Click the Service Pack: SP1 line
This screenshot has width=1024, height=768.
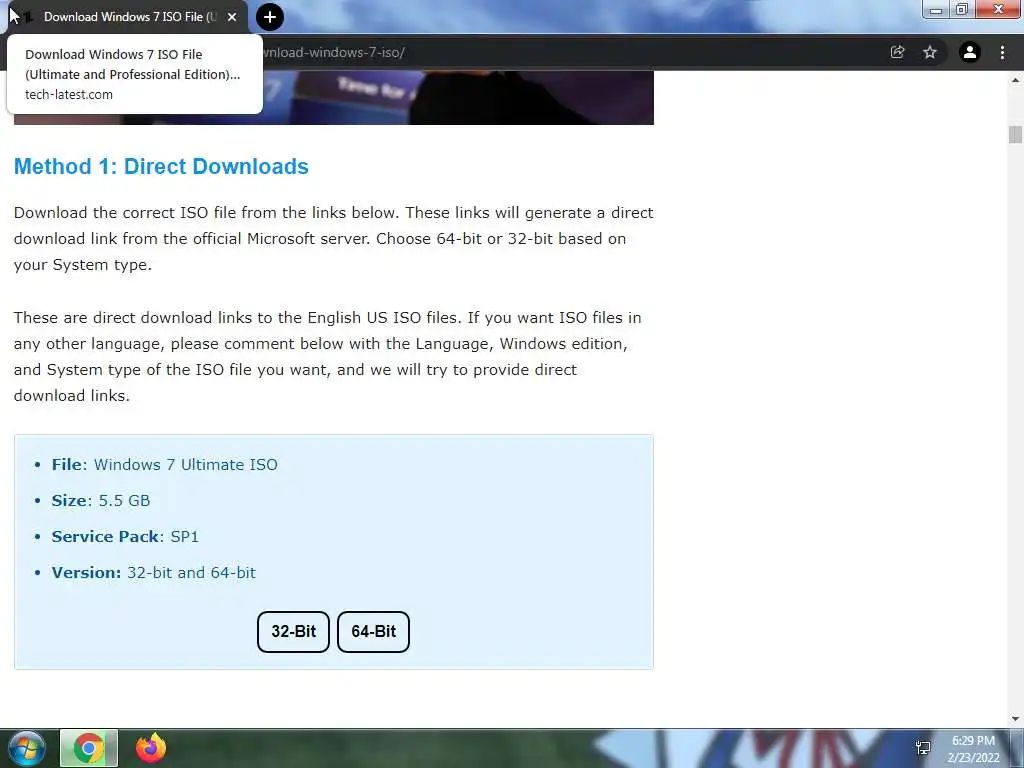click(125, 536)
